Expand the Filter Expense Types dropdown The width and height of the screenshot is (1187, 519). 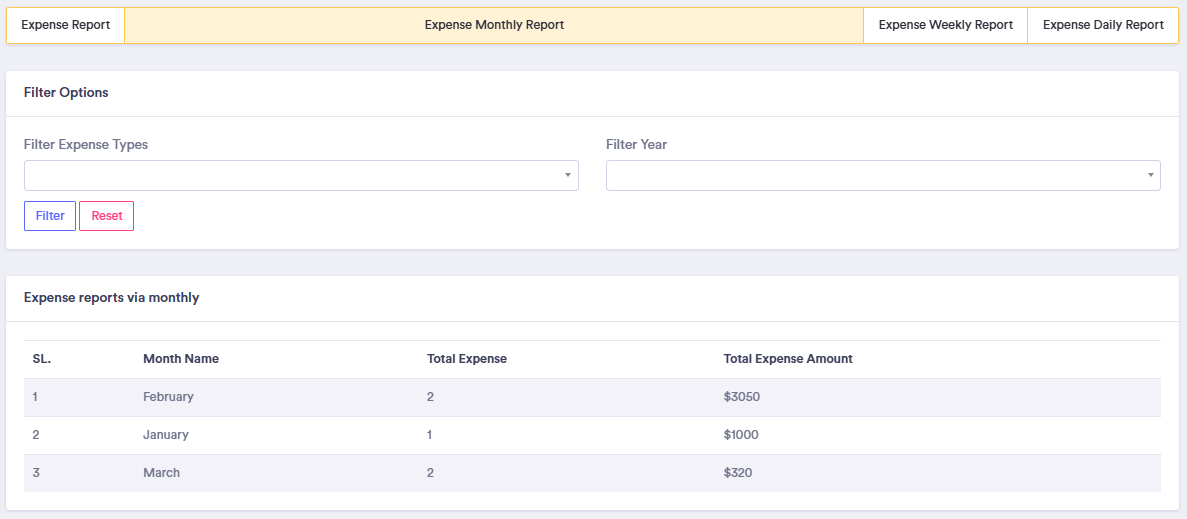(x=300, y=176)
